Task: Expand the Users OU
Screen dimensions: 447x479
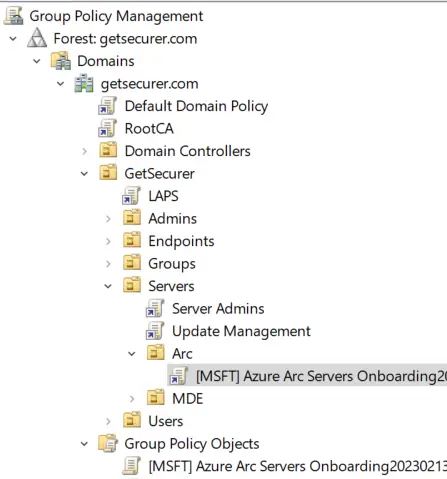Action: pyautogui.click(x=108, y=421)
